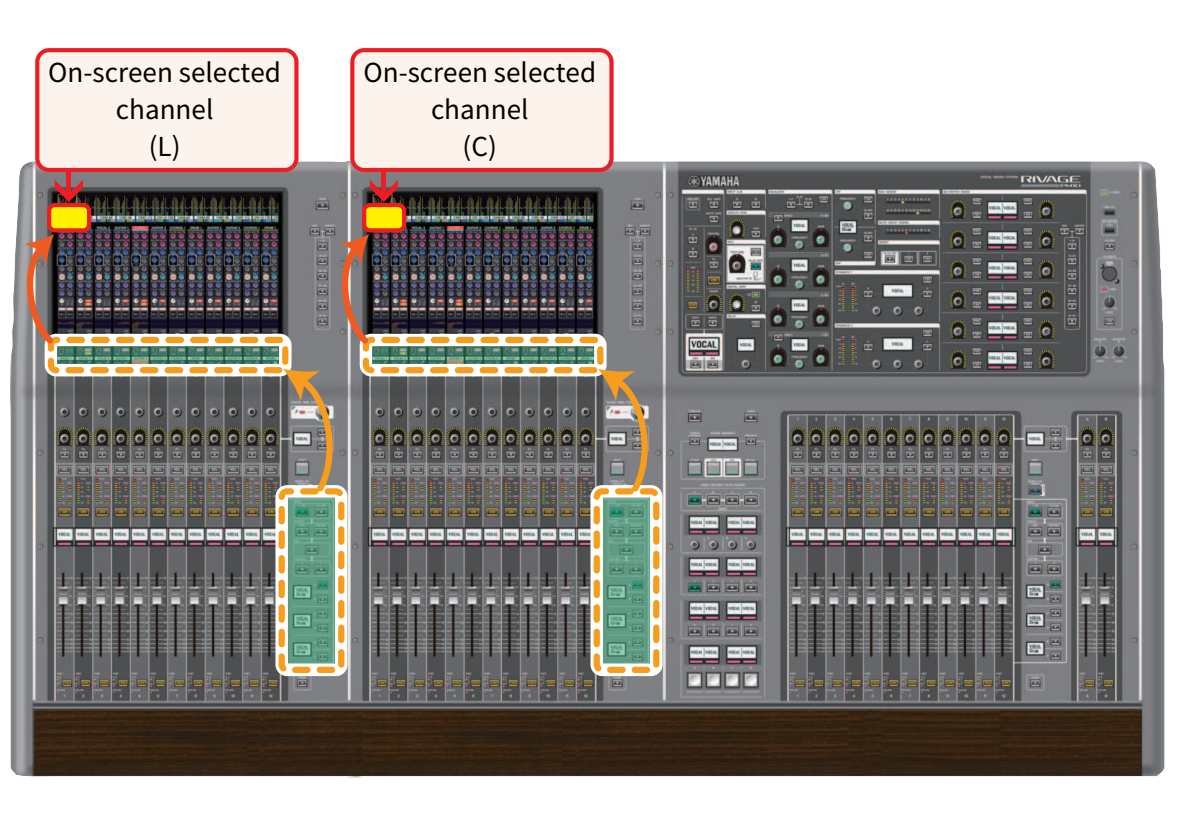
Task: Select the highlighted layer keys in left bay
Action: pyautogui.click(x=310, y=580)
